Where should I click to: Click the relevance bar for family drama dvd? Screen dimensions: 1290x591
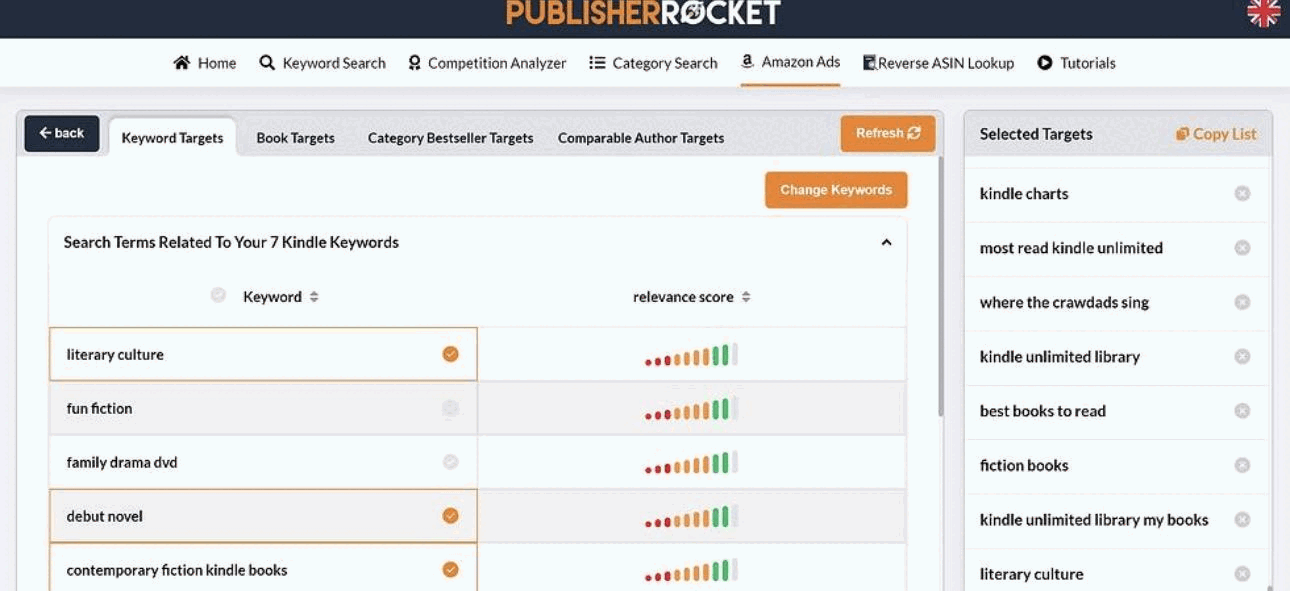pyautogui.click(x=691, y=463)
